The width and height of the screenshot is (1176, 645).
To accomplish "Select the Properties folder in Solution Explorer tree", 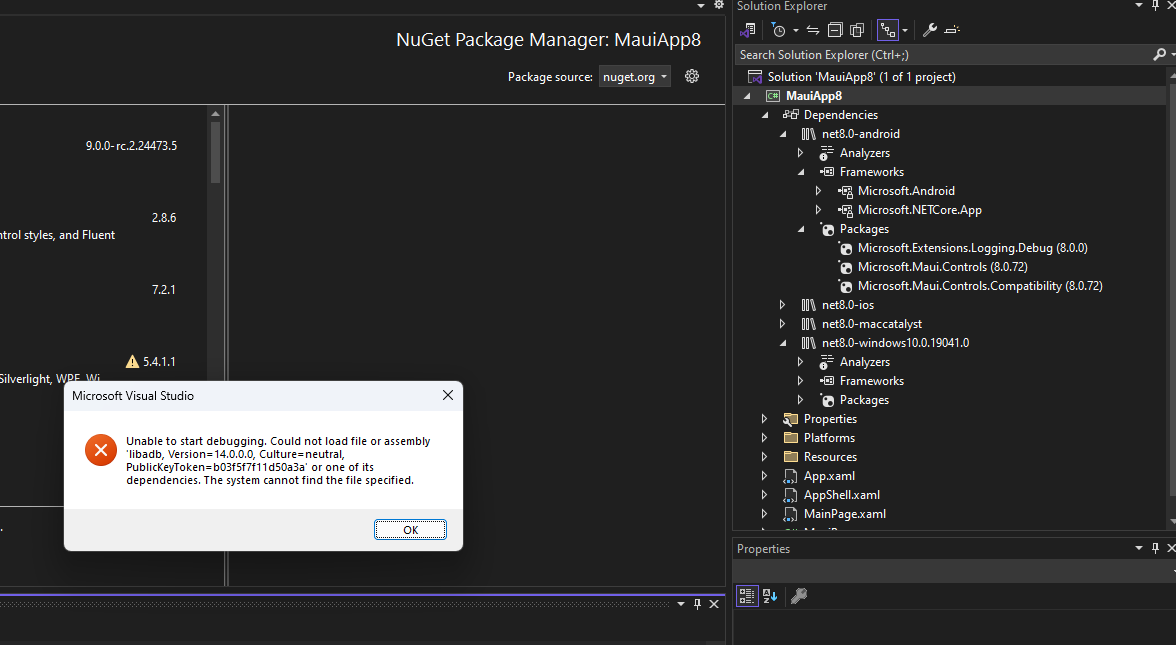I will pyautogui.click(x=830, y=418).
